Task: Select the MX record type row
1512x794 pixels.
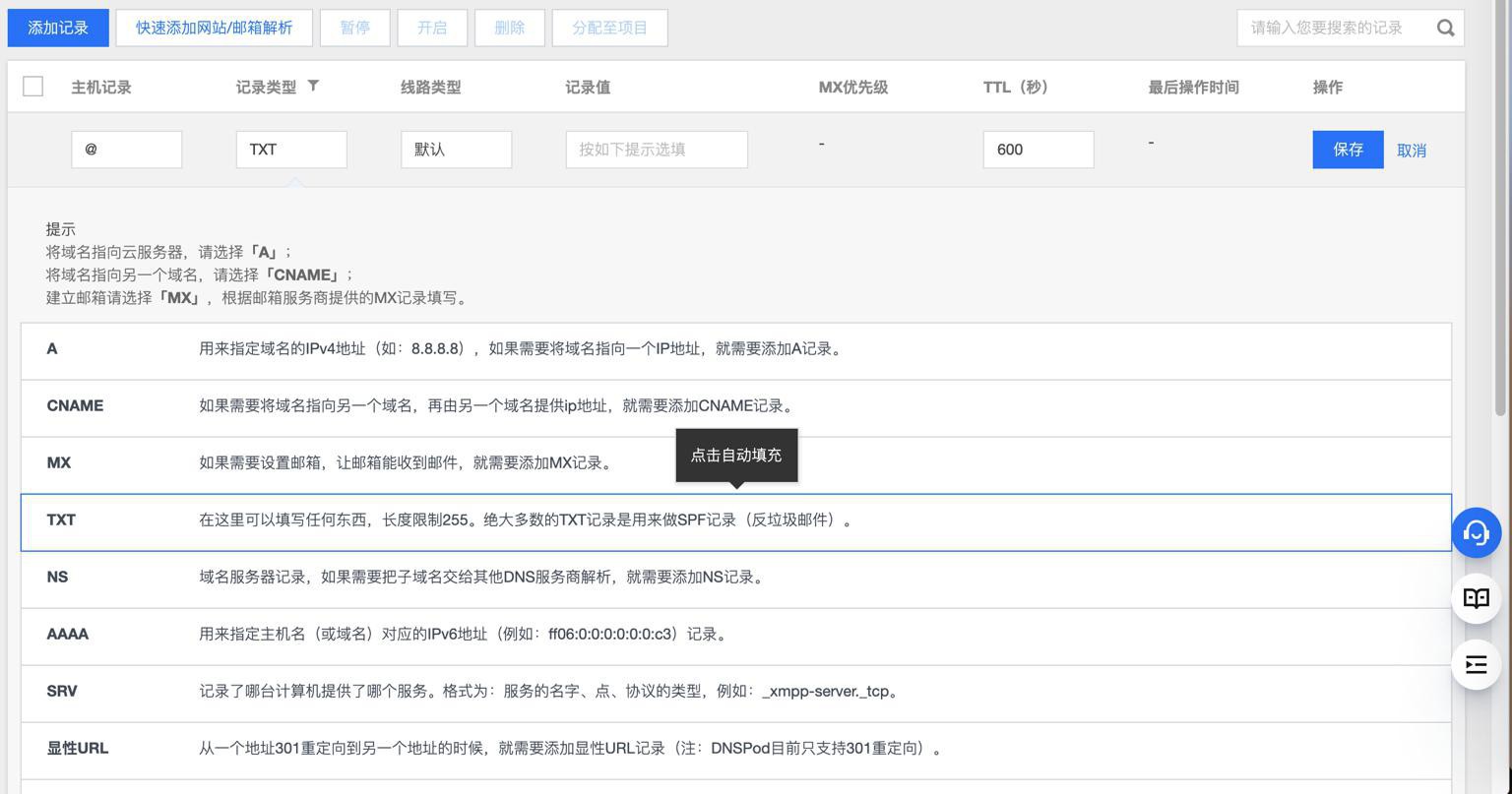Action: point(736,465)
